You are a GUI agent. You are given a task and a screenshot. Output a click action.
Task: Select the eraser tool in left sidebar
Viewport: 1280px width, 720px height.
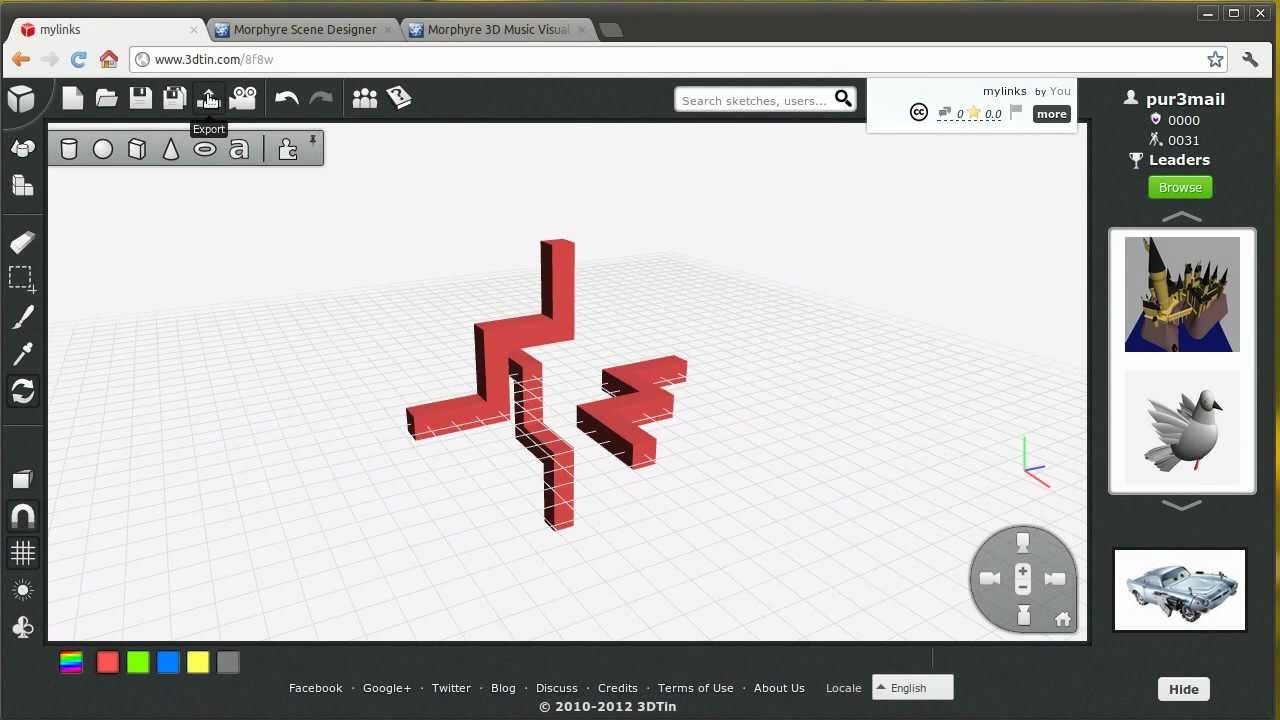22,241
